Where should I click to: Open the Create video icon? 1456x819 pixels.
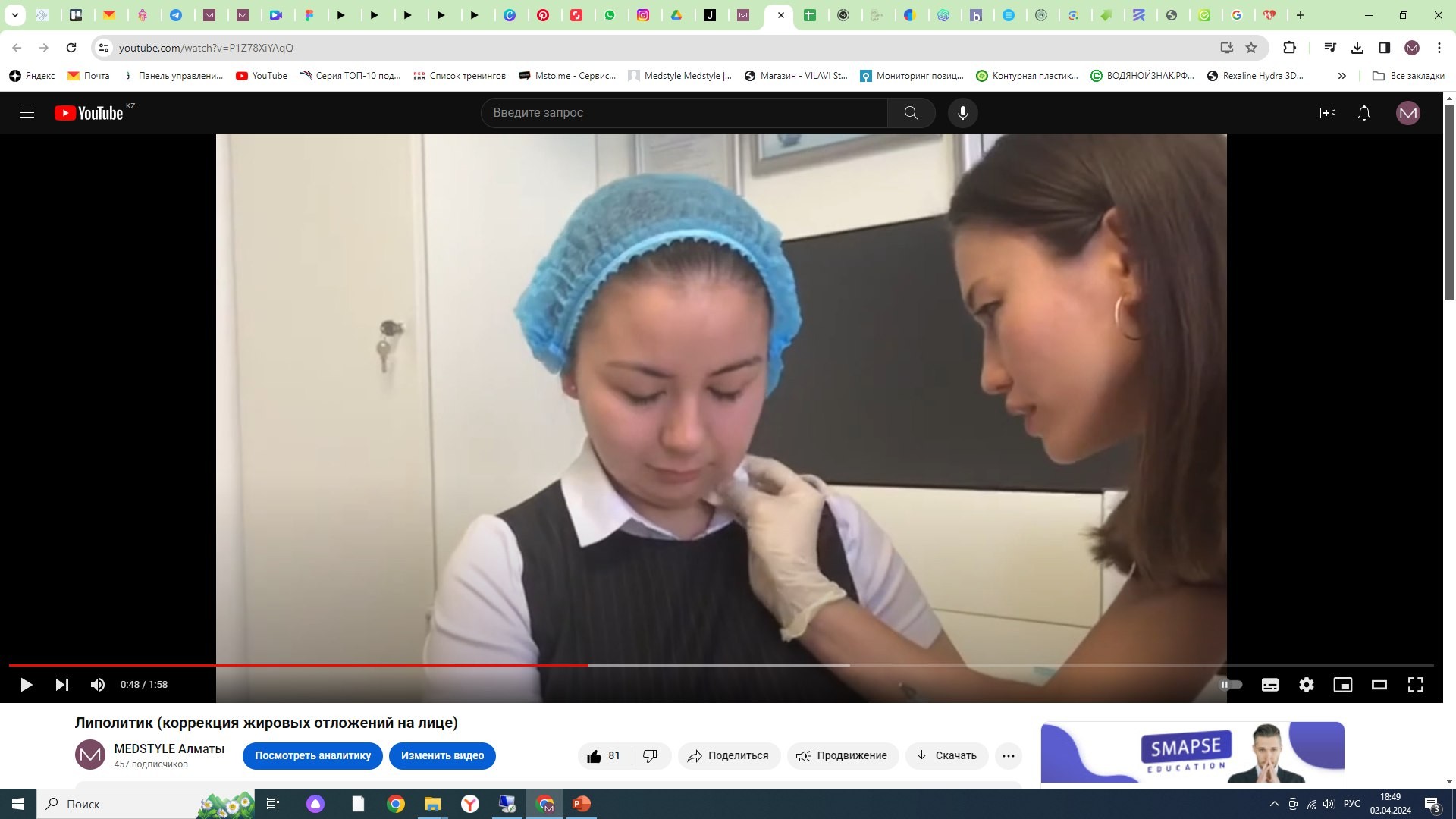click(x=1327, y=112)
